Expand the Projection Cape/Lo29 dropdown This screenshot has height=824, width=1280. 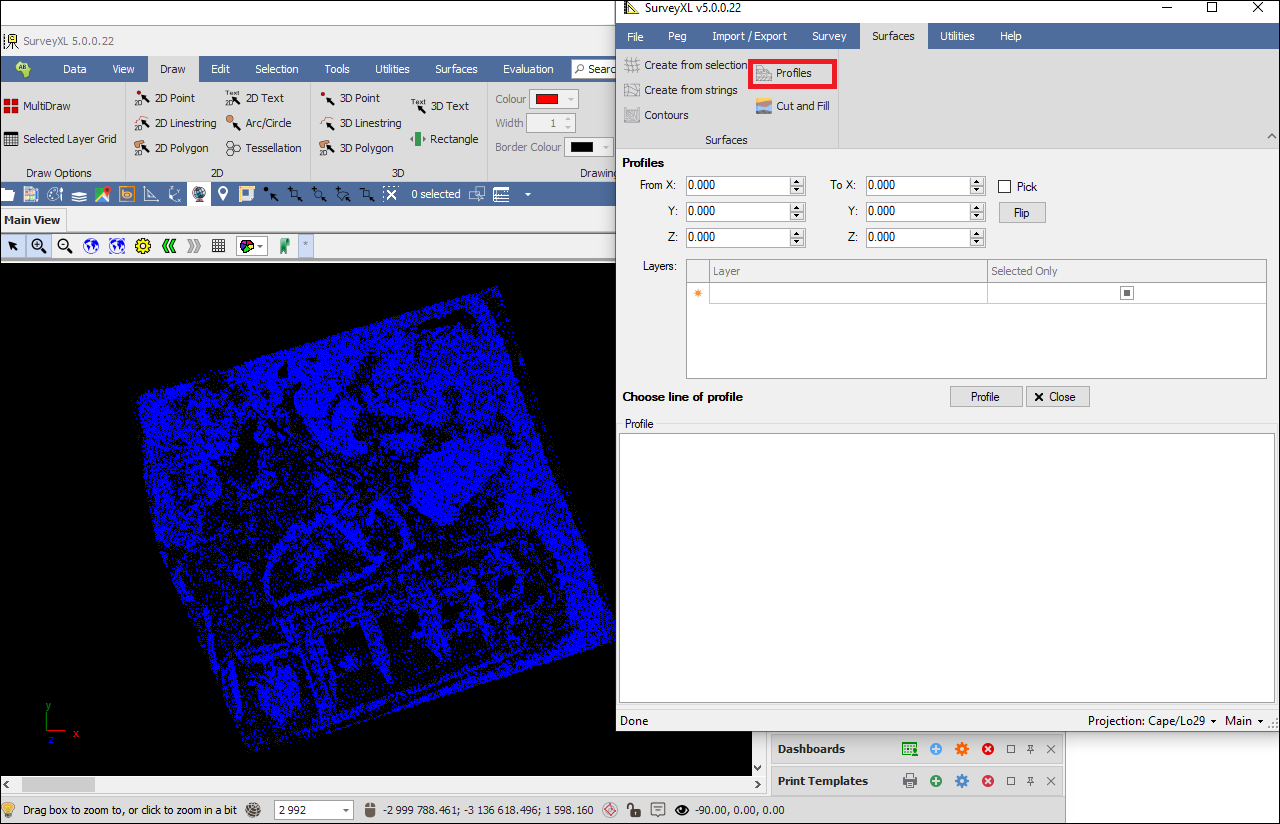pos(1153,721)
